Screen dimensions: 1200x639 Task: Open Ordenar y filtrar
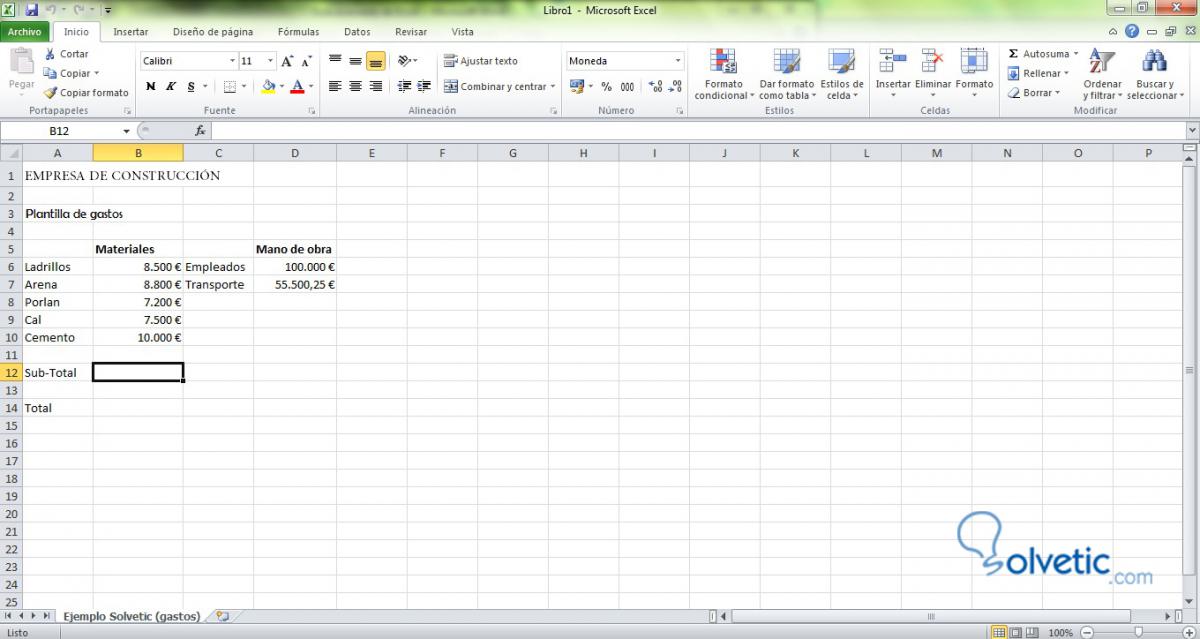pos(1102,74)
